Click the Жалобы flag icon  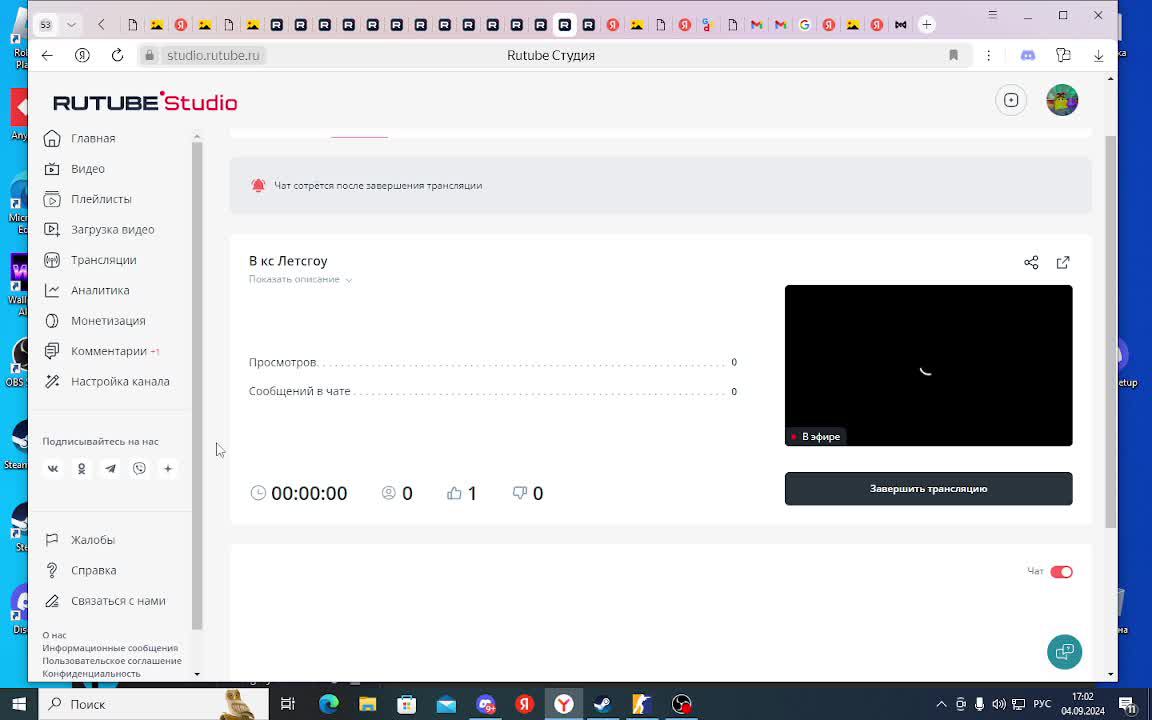point(51,540)
